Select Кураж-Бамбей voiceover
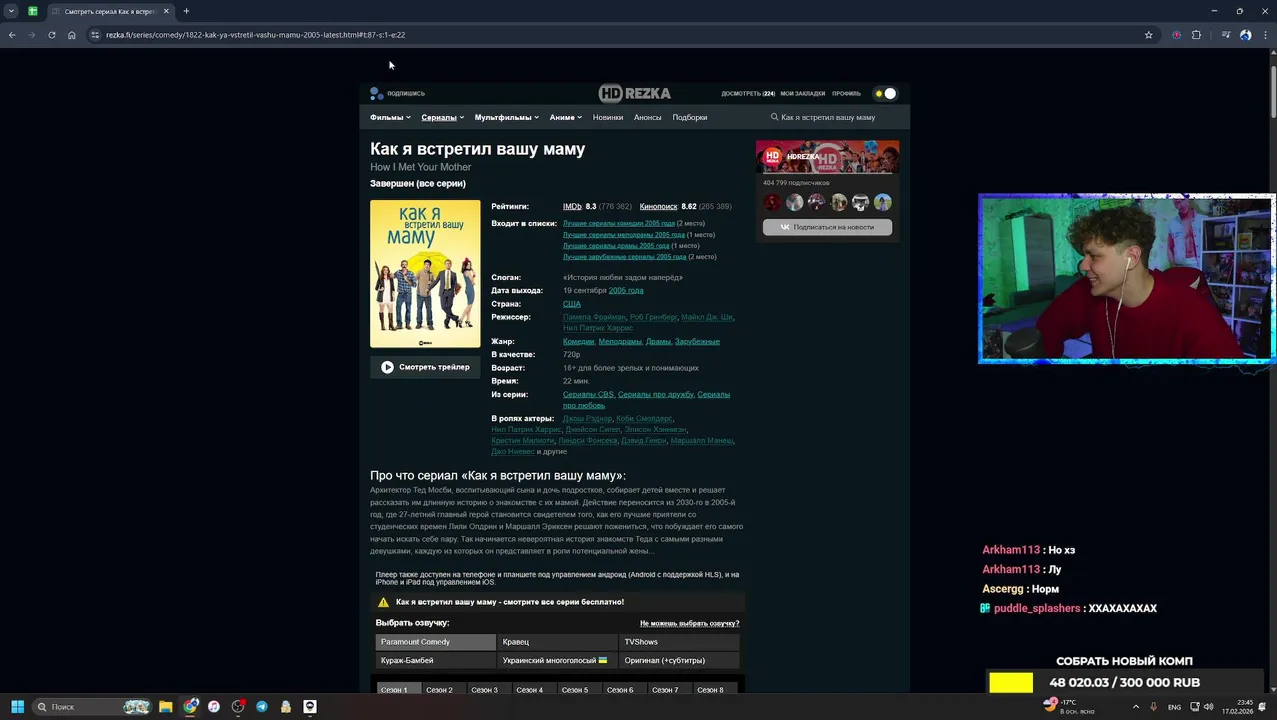This screenshot has width=1277, height=720. [435, 660]
